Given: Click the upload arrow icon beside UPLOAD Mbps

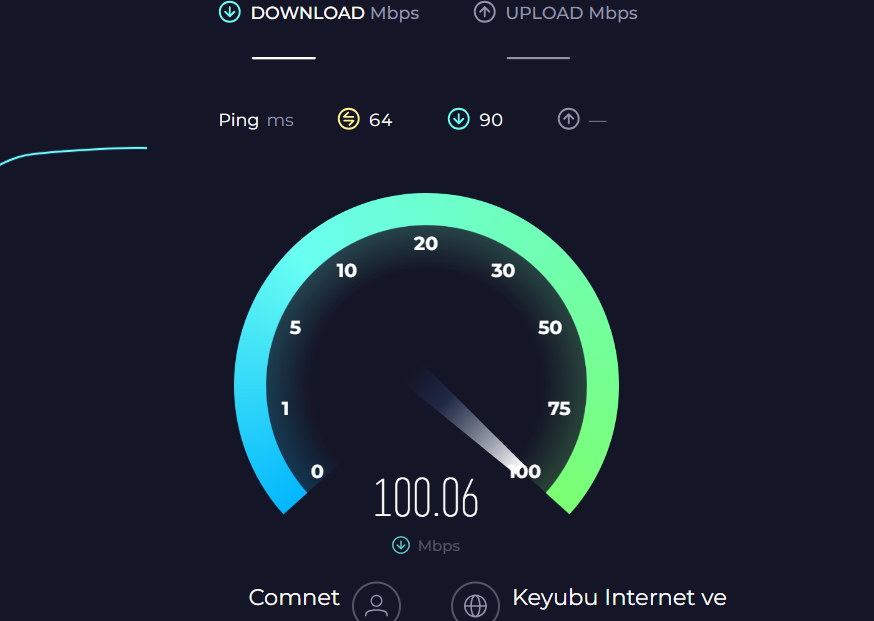Looking at the screenshot, I should [x=484, y=12].
